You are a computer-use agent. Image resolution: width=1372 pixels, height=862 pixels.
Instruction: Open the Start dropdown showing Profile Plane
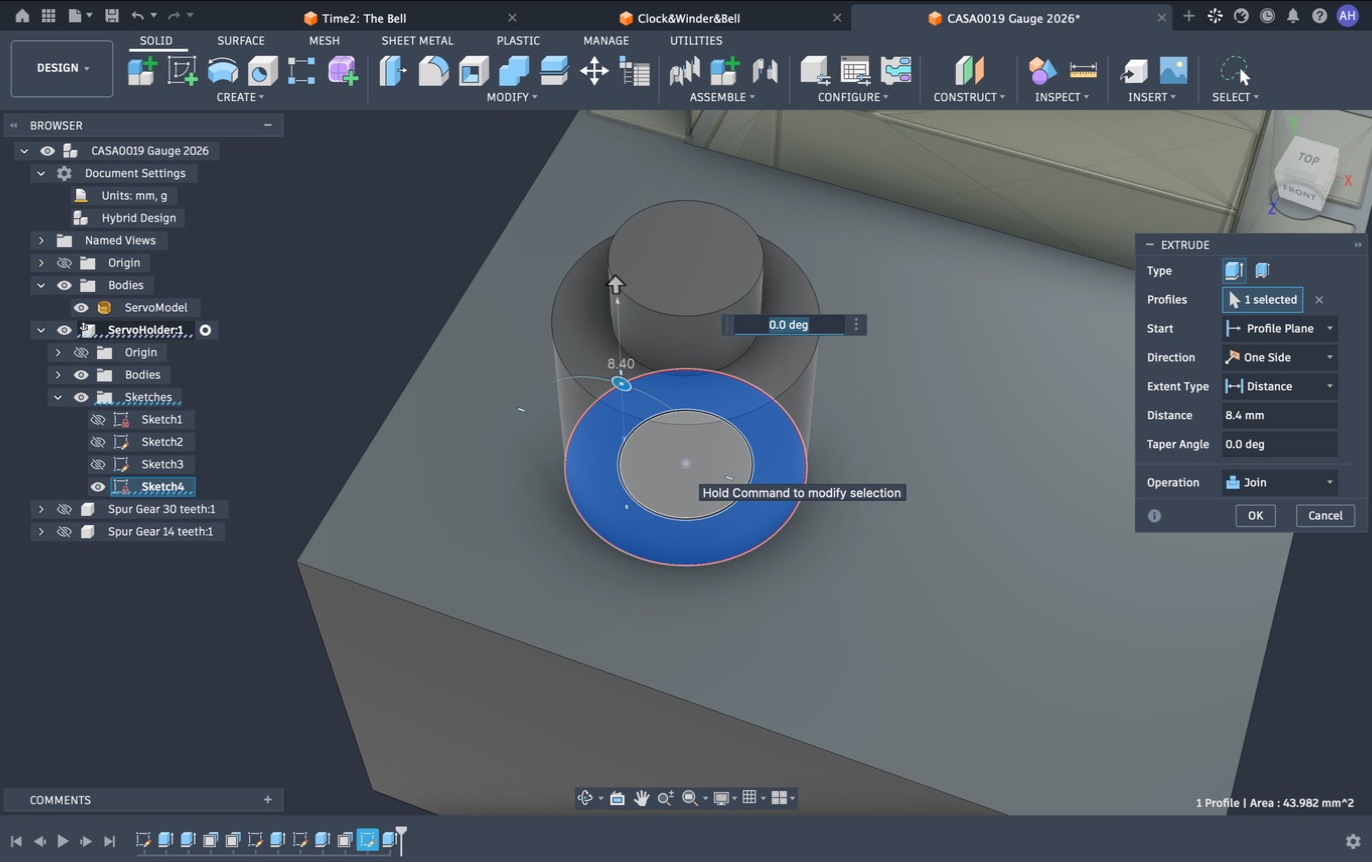(x=1280, y=329)
